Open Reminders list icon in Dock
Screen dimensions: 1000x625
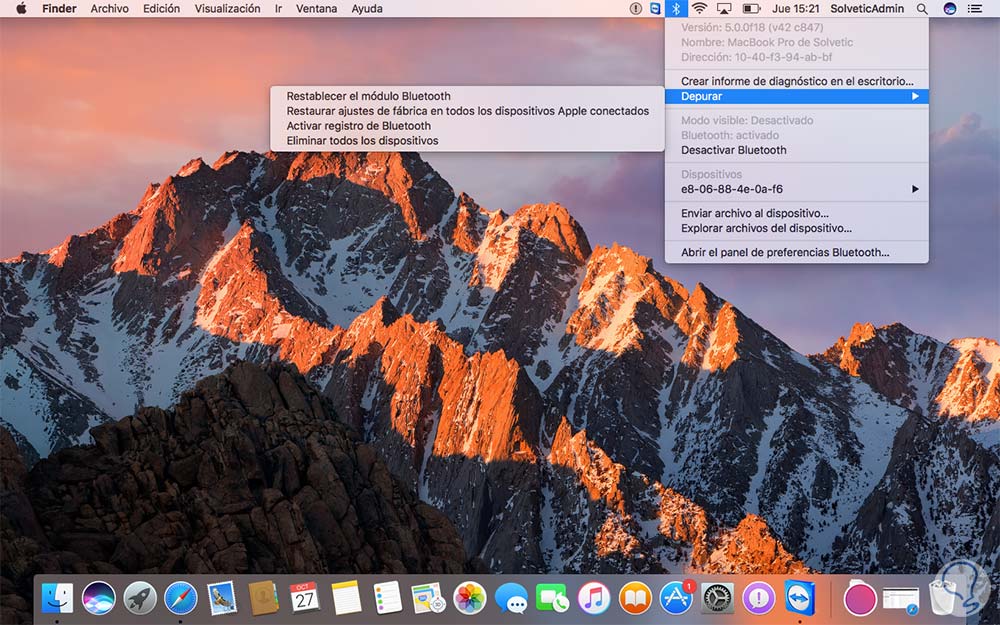tap(387, 598)
